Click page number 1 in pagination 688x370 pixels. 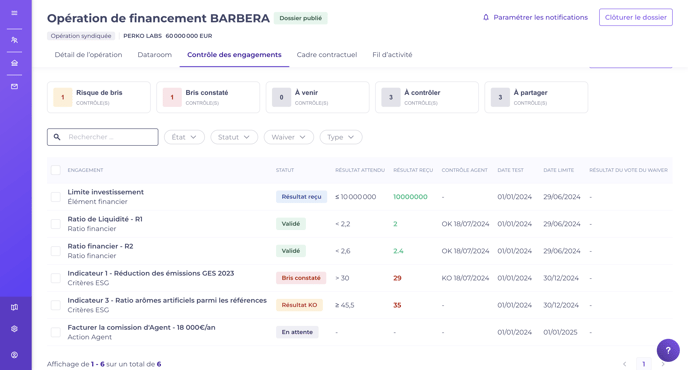tap(644, 364)
